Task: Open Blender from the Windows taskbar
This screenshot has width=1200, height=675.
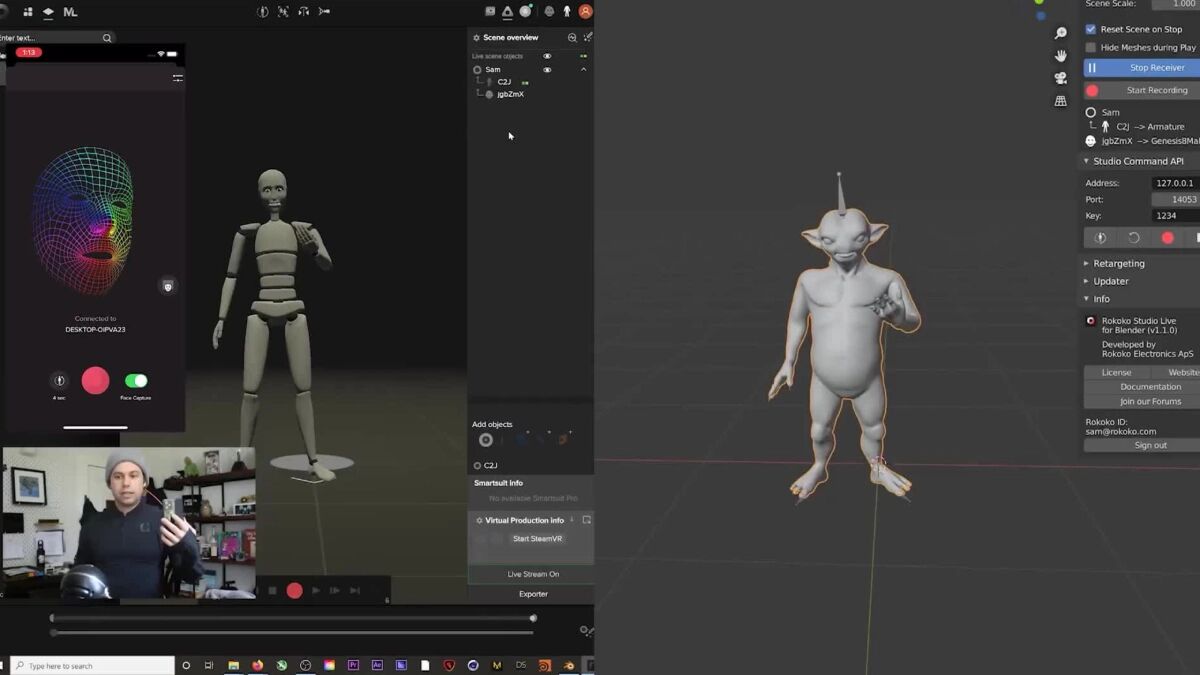Action: tap(569, 665)
